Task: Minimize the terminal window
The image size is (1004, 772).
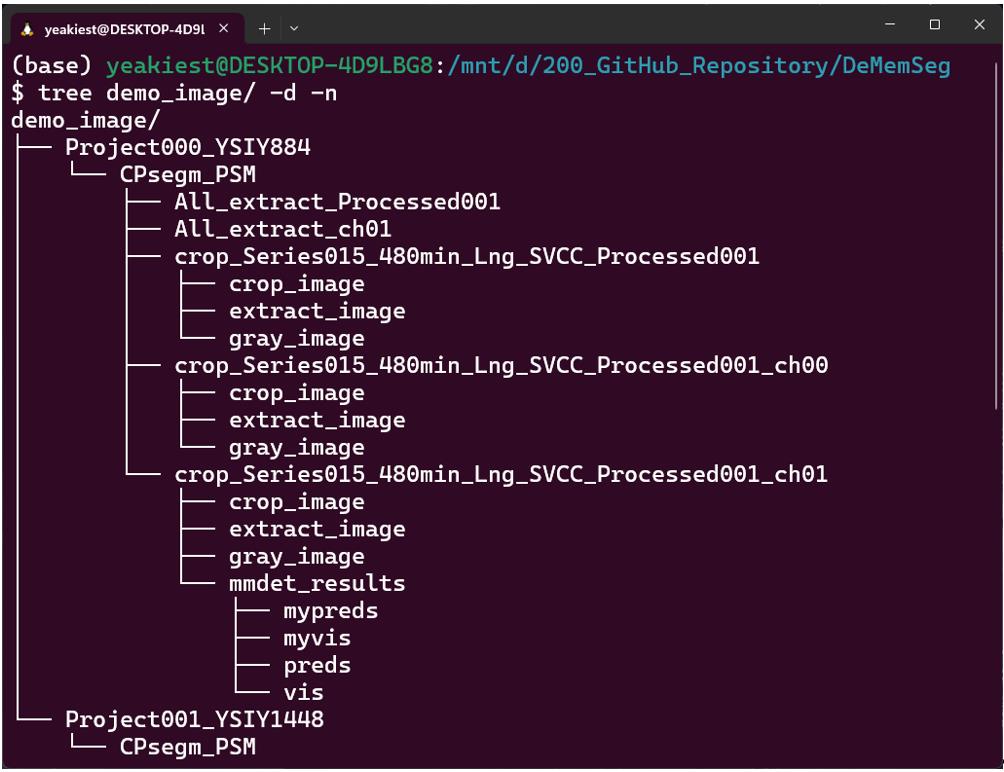Action: (890, 25)
